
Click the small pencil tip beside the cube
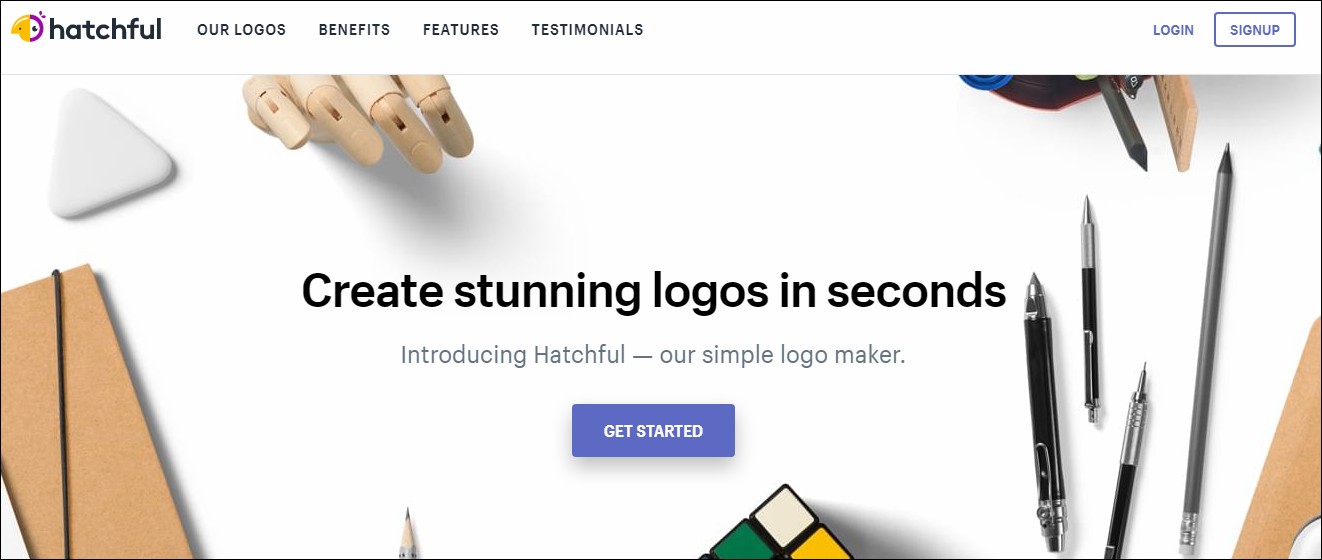(406, 534)
